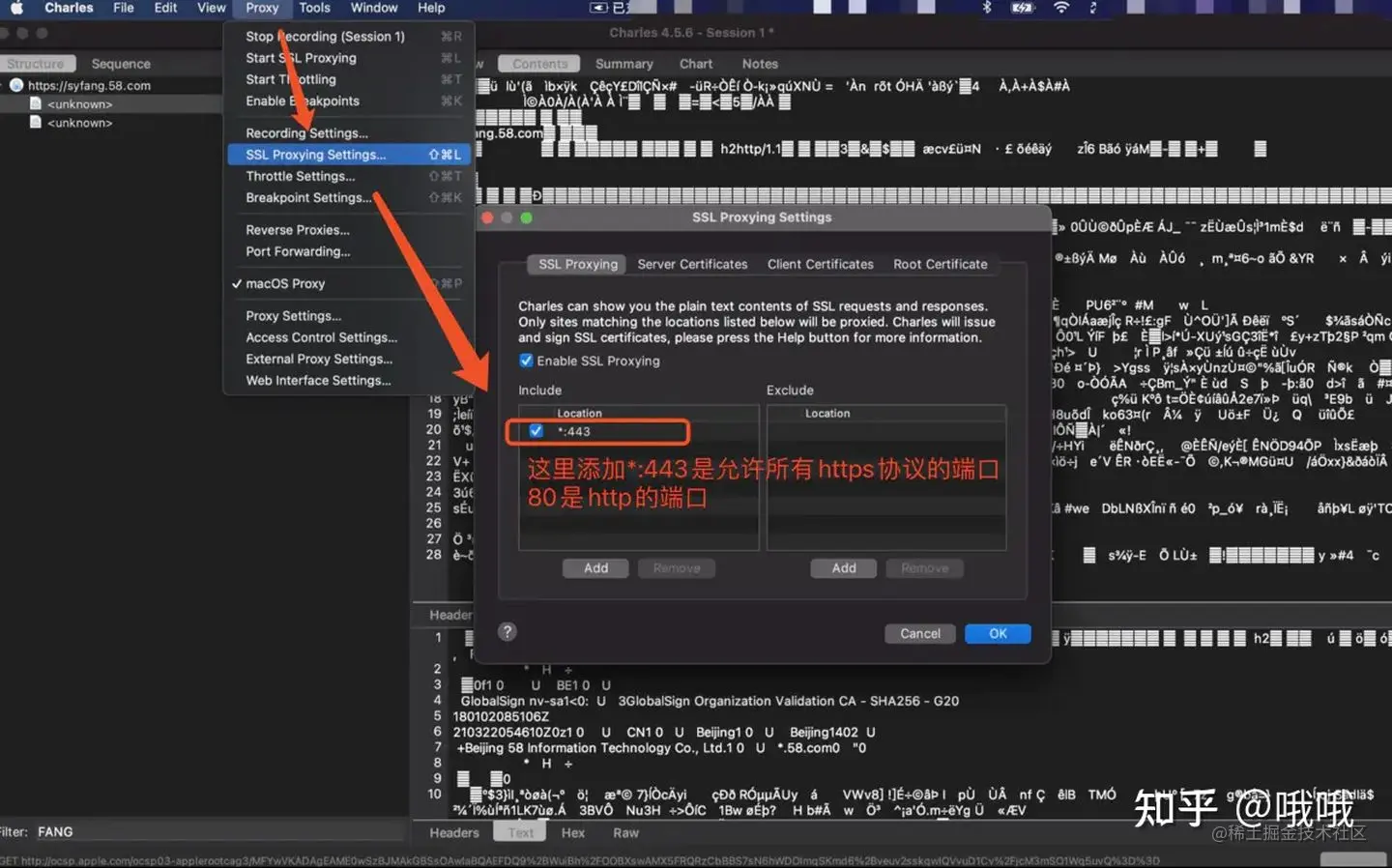The height and width of the screenshot is (868, 1392).
Task: Select the Summary tab
Action: pyautogui.click(x=623, y=64)
